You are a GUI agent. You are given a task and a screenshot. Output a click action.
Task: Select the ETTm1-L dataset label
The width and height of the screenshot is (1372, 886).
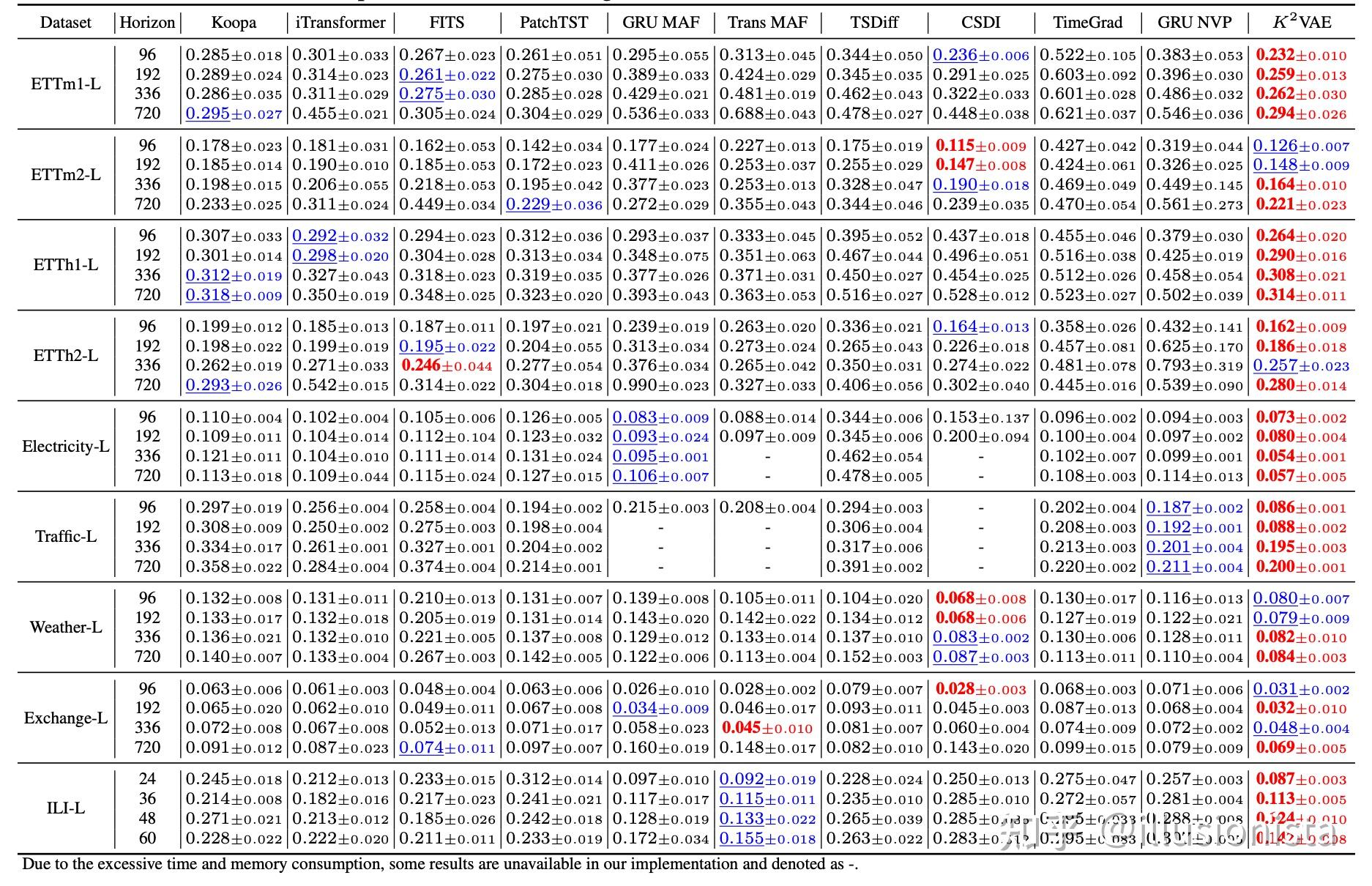point(64,84)
